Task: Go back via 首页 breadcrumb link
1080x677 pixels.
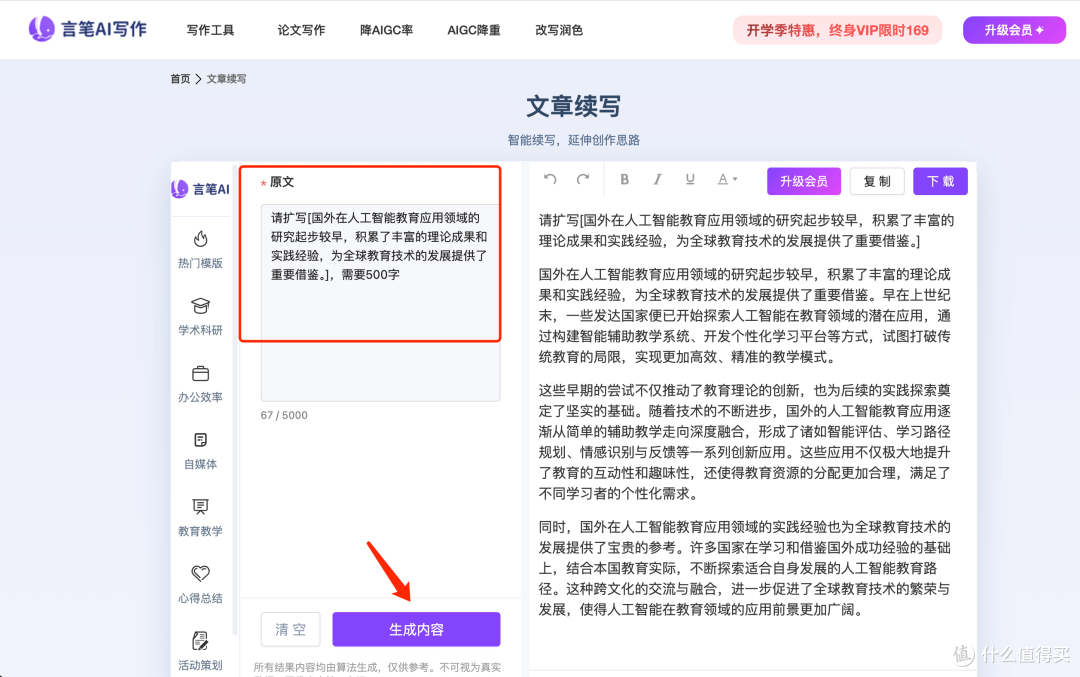Action: point(180,79)
